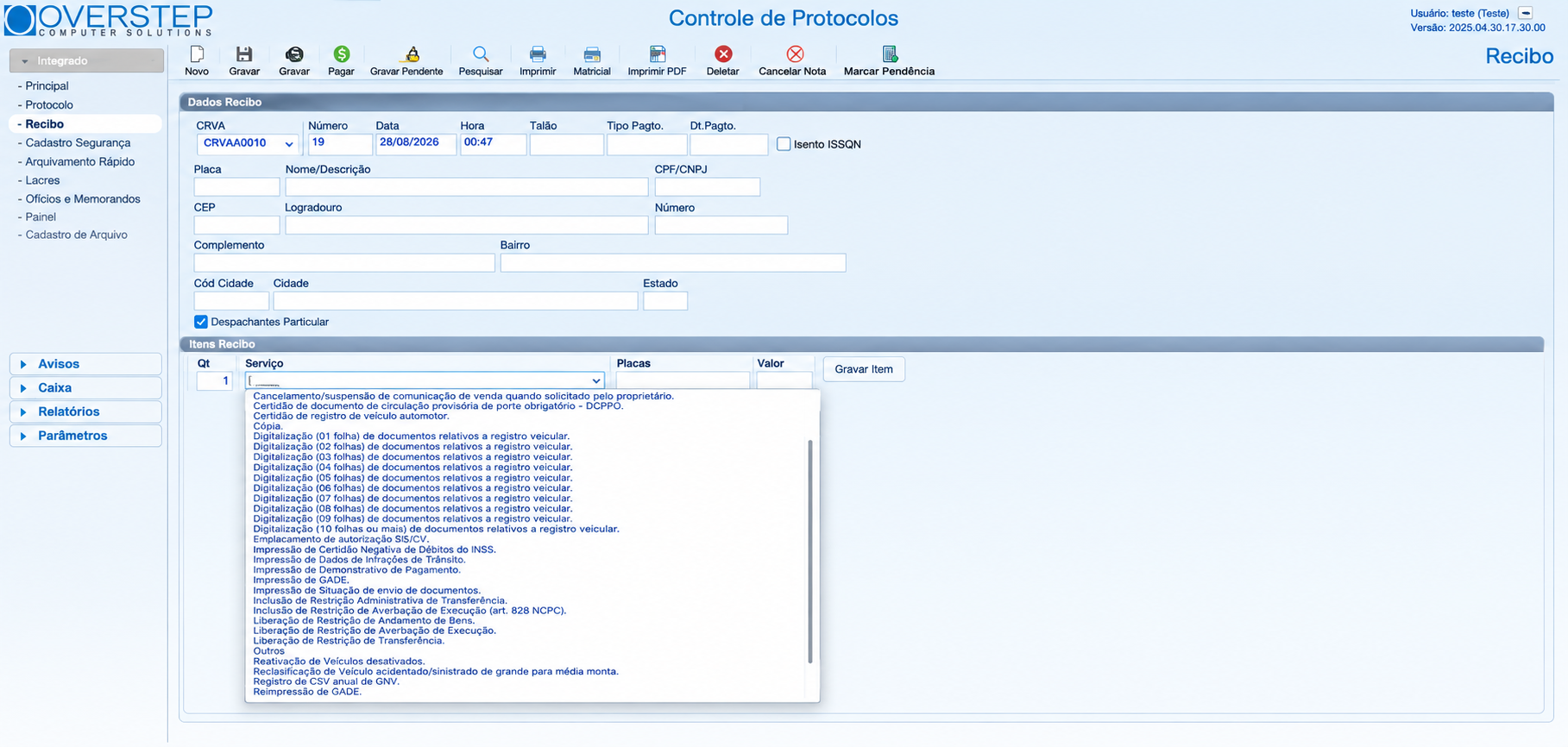1568x747 pixels.
Task: Open Arquivamento Rápido in the sidebar
Action: [79, 162]
